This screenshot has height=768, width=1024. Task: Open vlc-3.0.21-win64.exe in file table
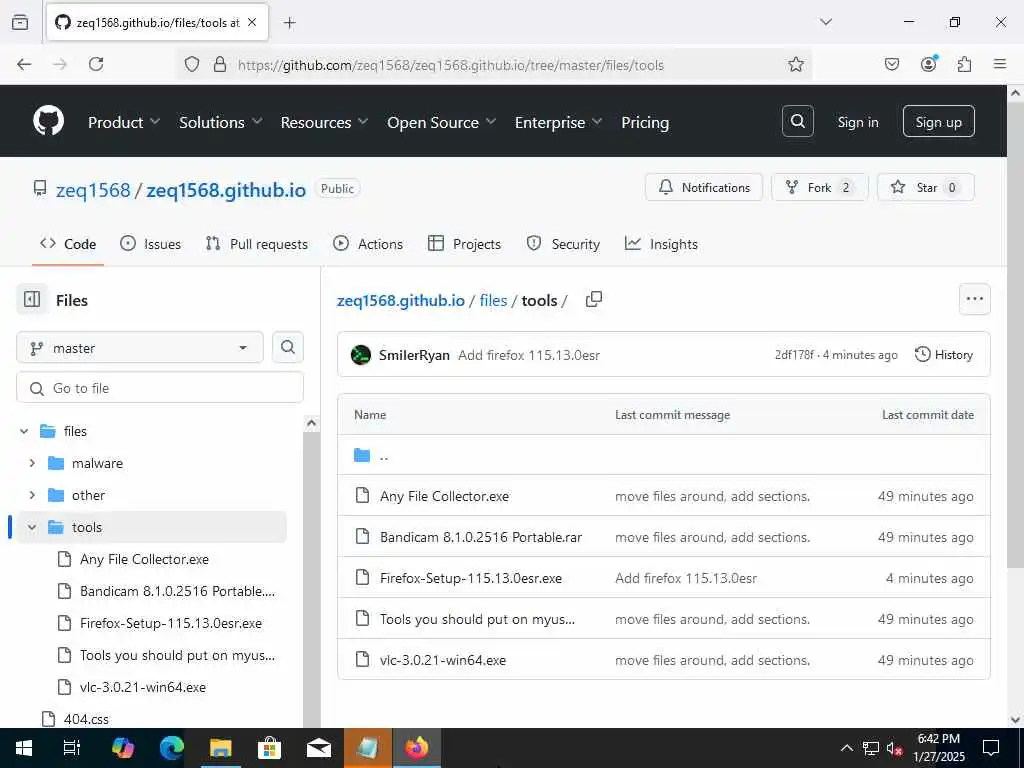pos(443,660)
